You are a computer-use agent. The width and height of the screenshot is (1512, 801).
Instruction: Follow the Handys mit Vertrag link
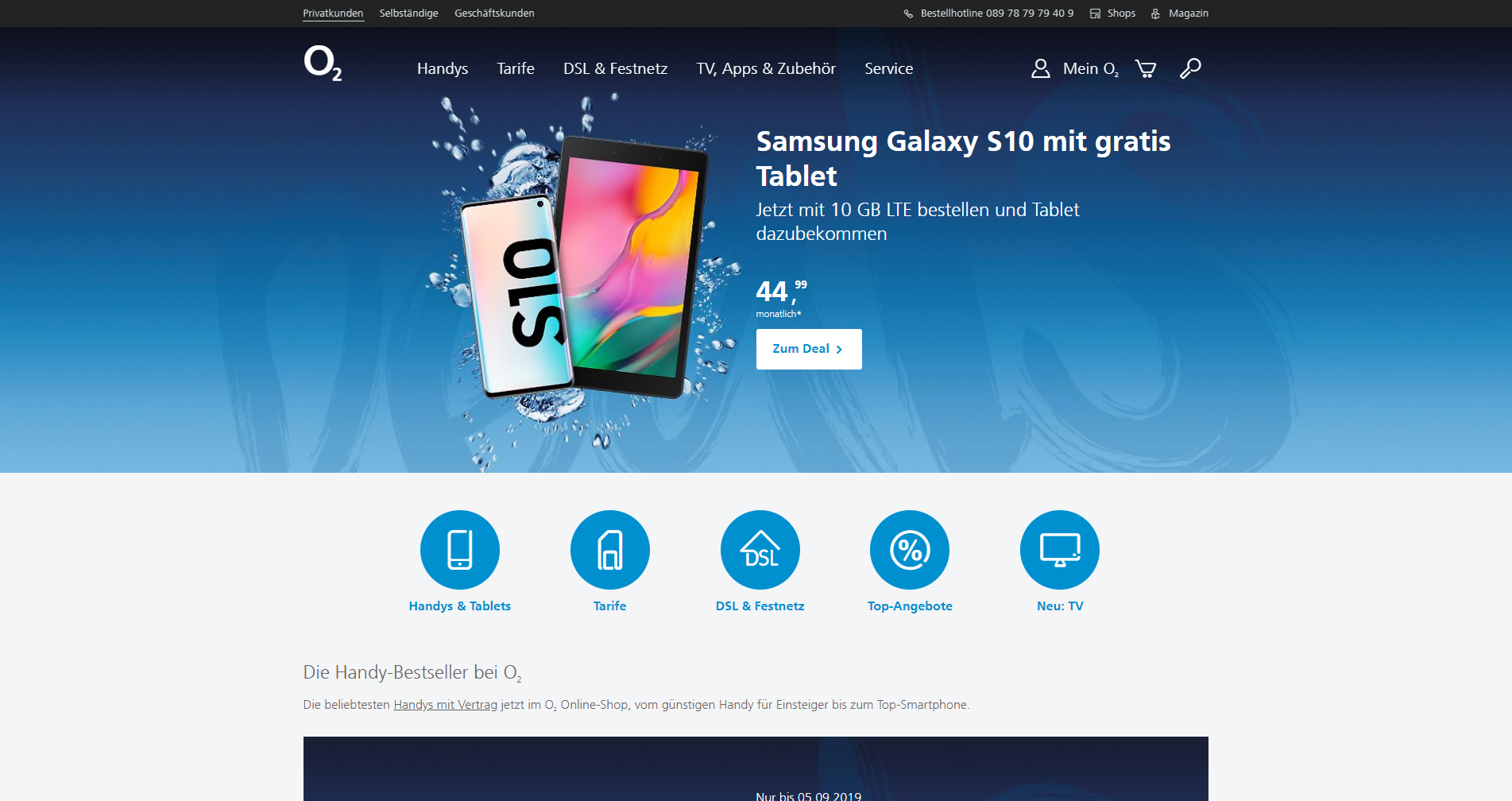point(446,705)
